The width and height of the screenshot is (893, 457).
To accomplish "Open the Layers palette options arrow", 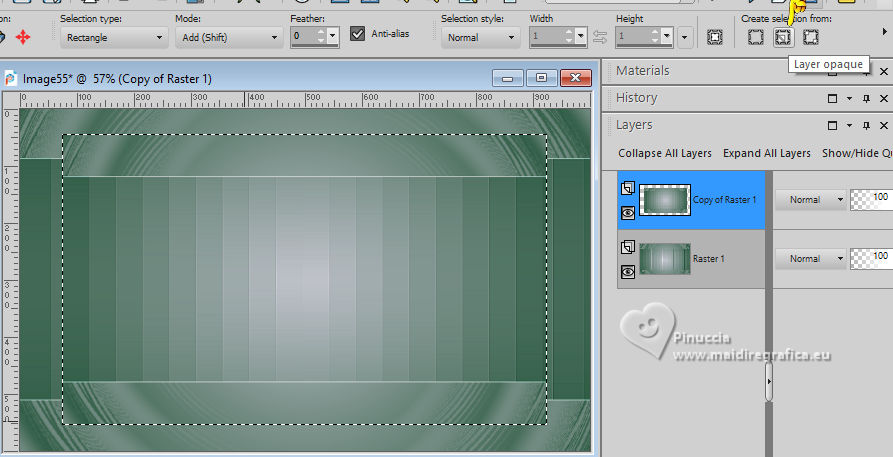I will (x=849, y=125).
